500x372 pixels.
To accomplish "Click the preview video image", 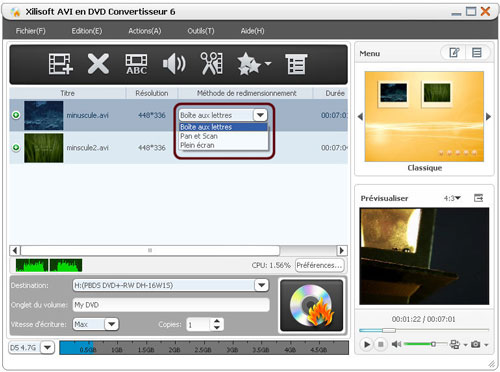I will [x=424, y=256].
